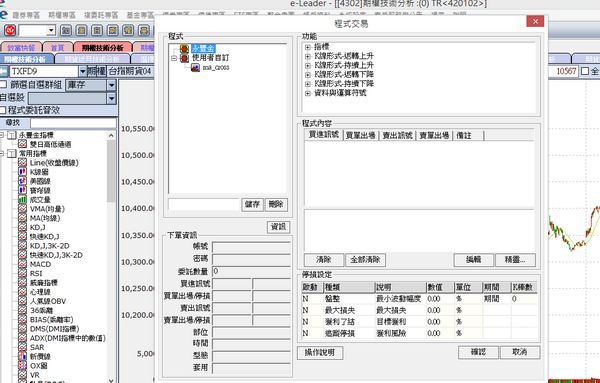600x383 pixels.
Task: Click the 編輯 button
Action: tap(473, 260)
